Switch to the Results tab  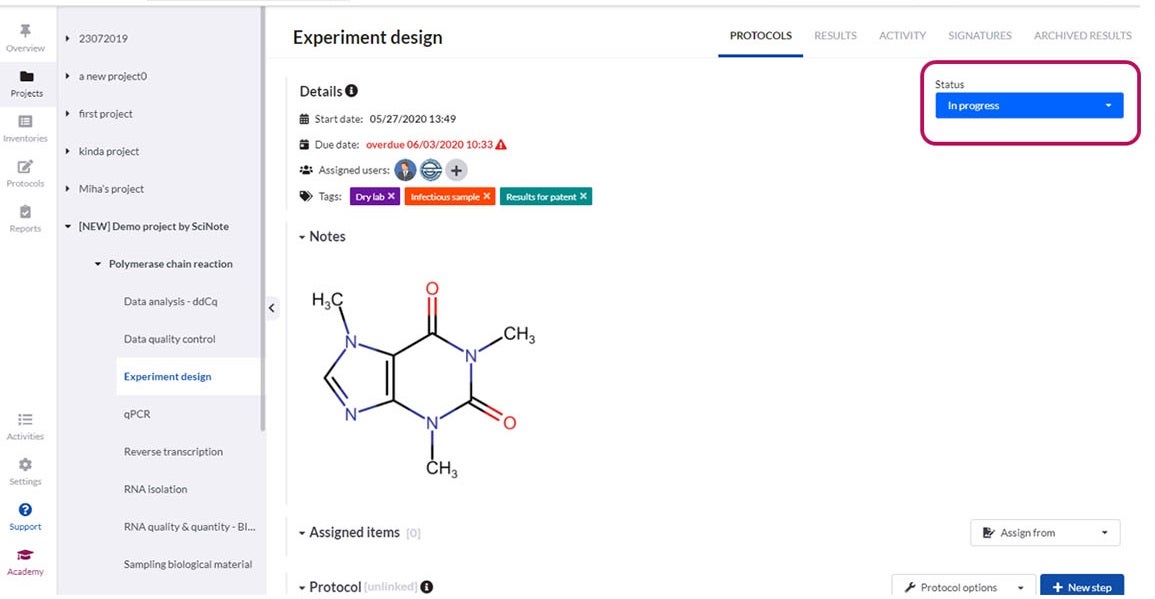[835, 36]
